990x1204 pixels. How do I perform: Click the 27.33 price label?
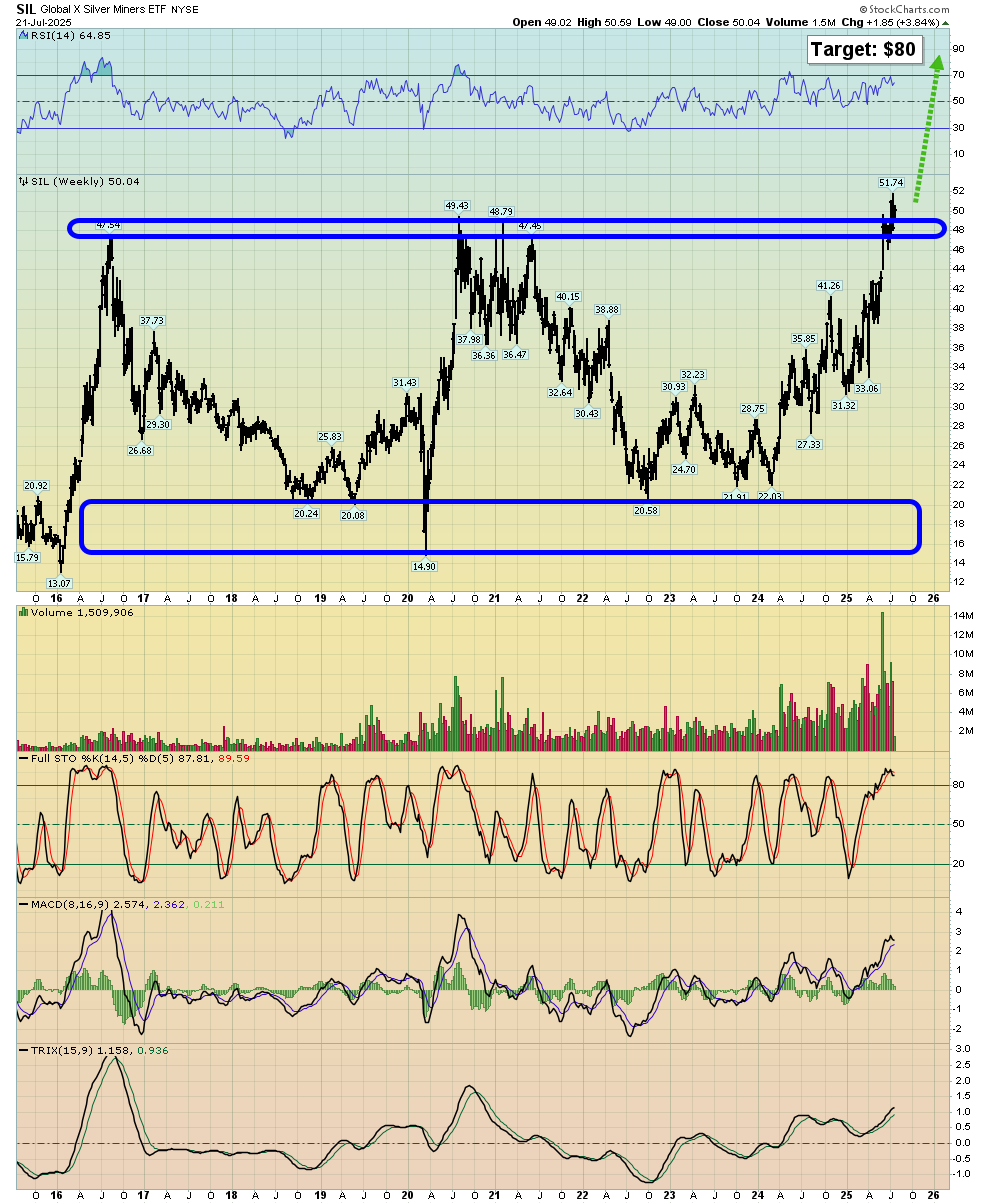click(x=808, y=444)
